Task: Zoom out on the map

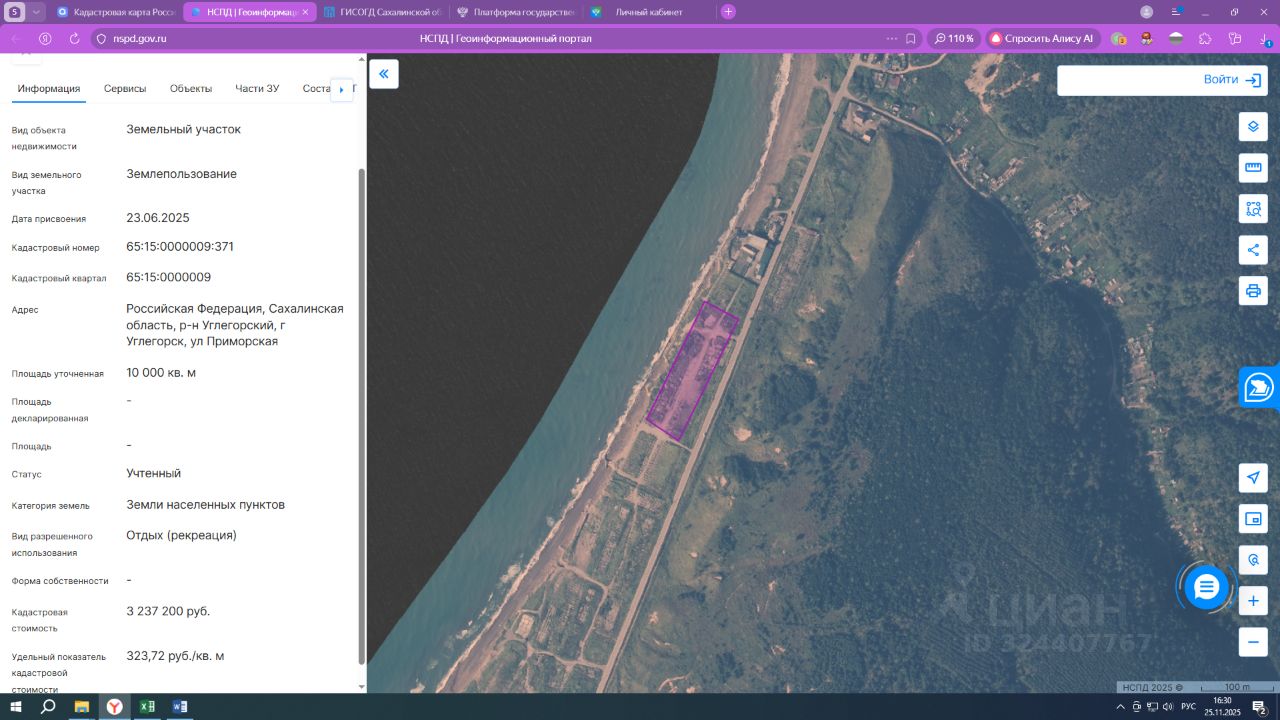Action: (x=1253, y=641)
